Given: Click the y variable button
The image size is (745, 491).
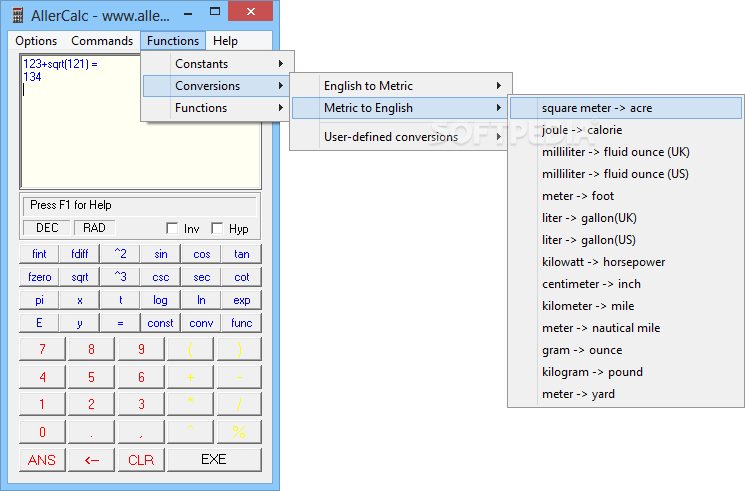Looking at the screenshot, I should [x=79, y=323].
